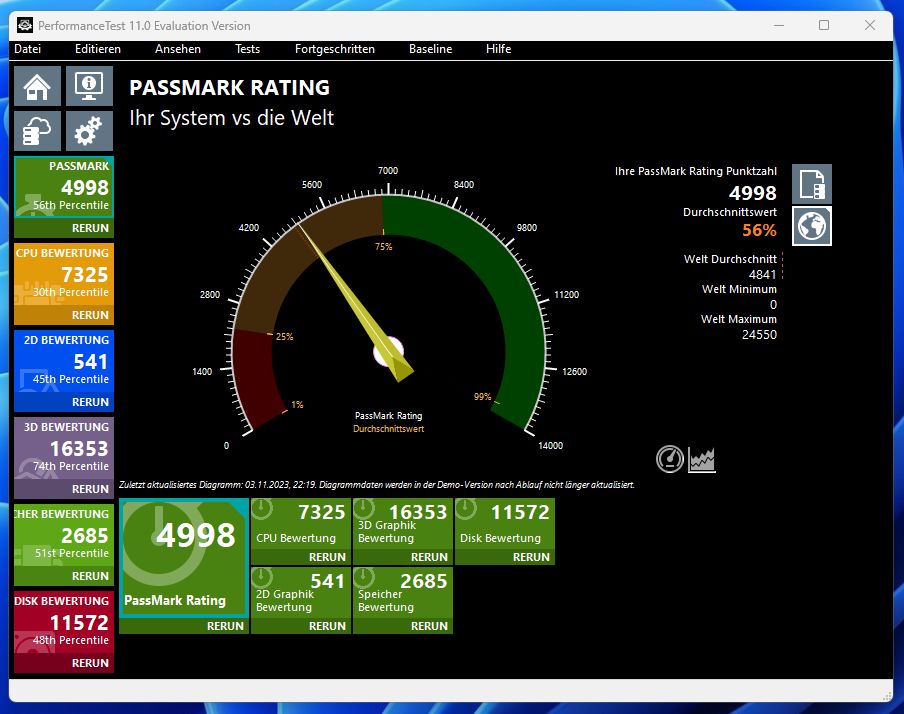This screenshot has width=904, height=714.
Task: Click the Welt Maximum value 24550
Action: [759, 335]
